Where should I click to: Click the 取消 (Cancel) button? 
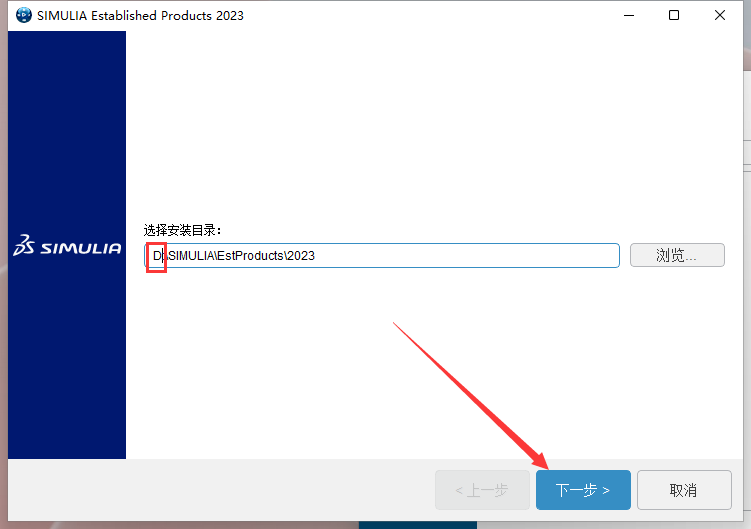[684, 490]
